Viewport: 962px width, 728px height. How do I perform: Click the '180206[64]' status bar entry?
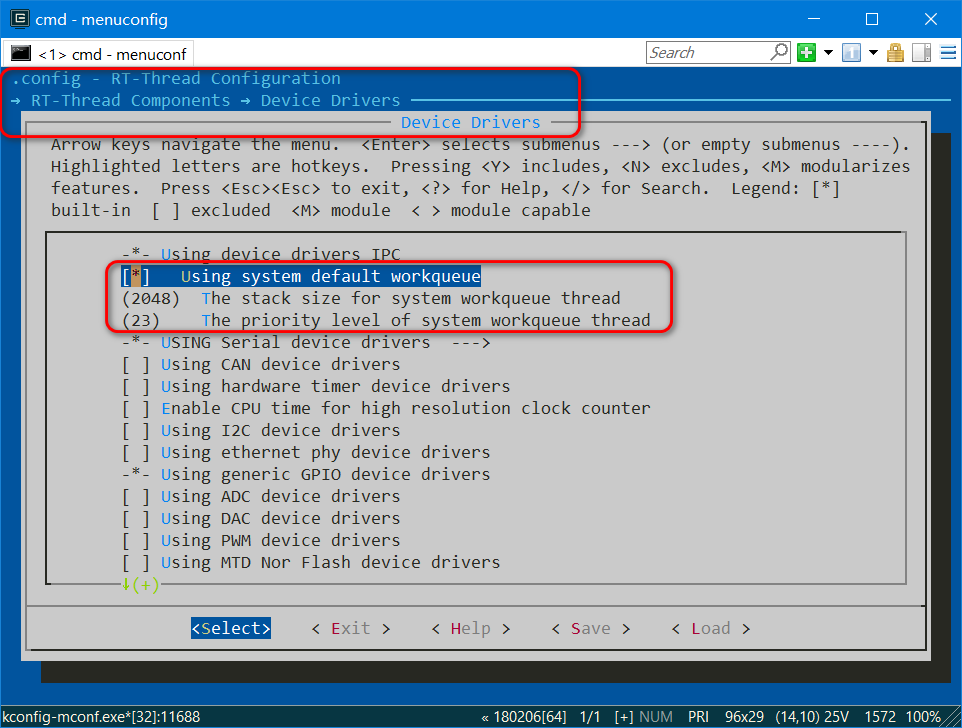pos(530,716)
